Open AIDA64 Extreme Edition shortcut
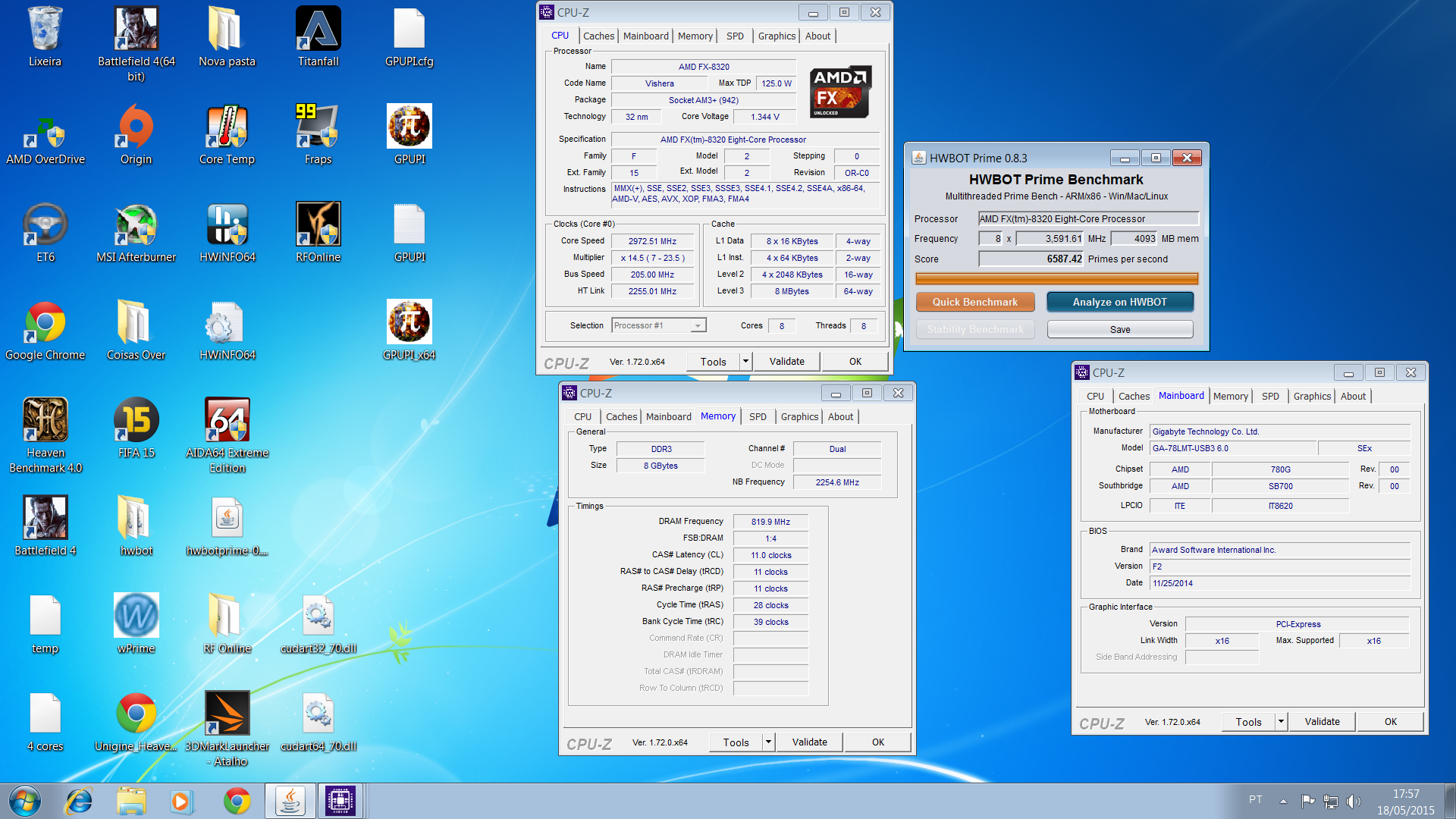This screenshot has height=819, width=1456. pos(227,435)
